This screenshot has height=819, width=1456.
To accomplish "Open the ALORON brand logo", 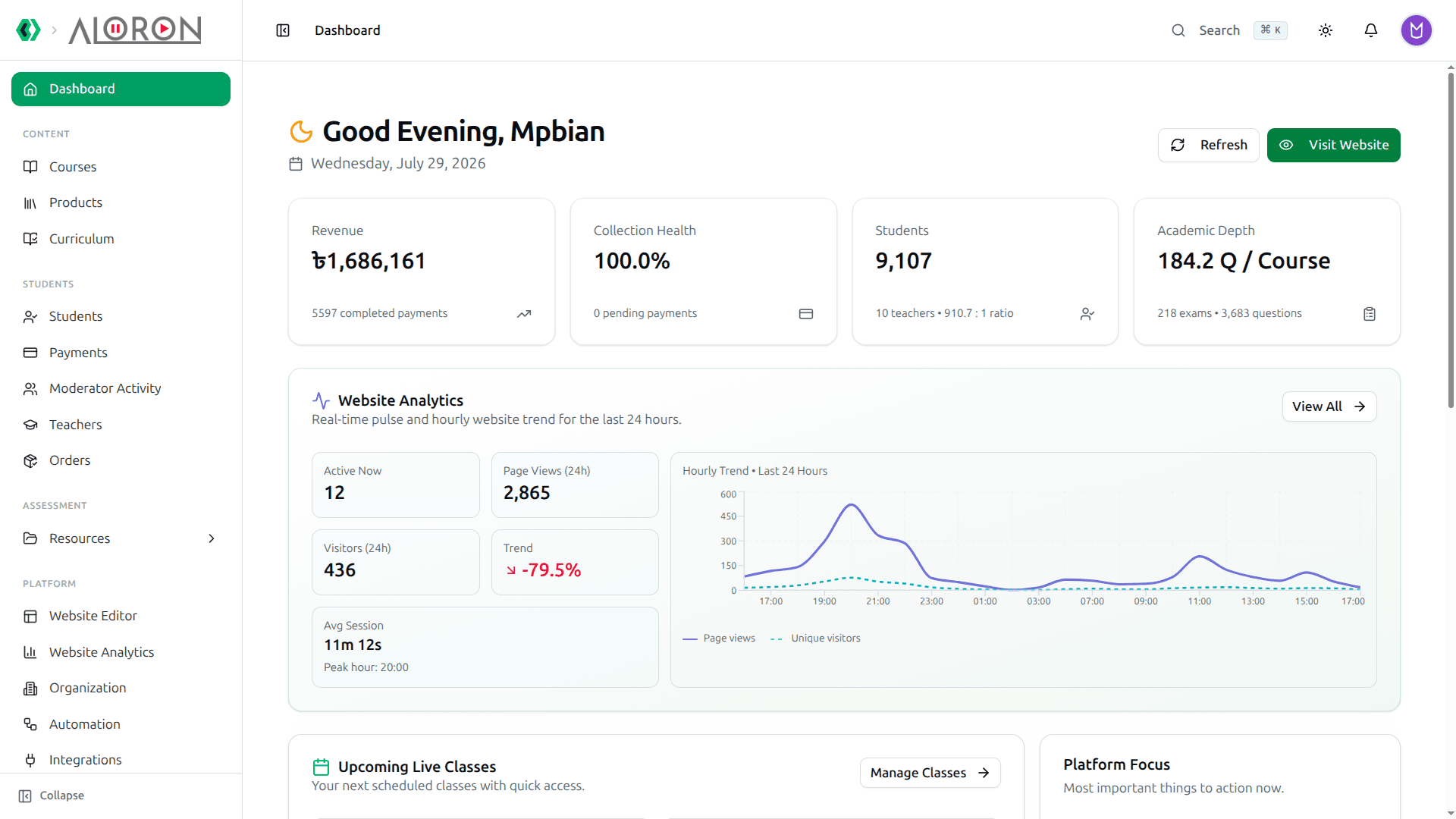I will [x=135, y=30].
